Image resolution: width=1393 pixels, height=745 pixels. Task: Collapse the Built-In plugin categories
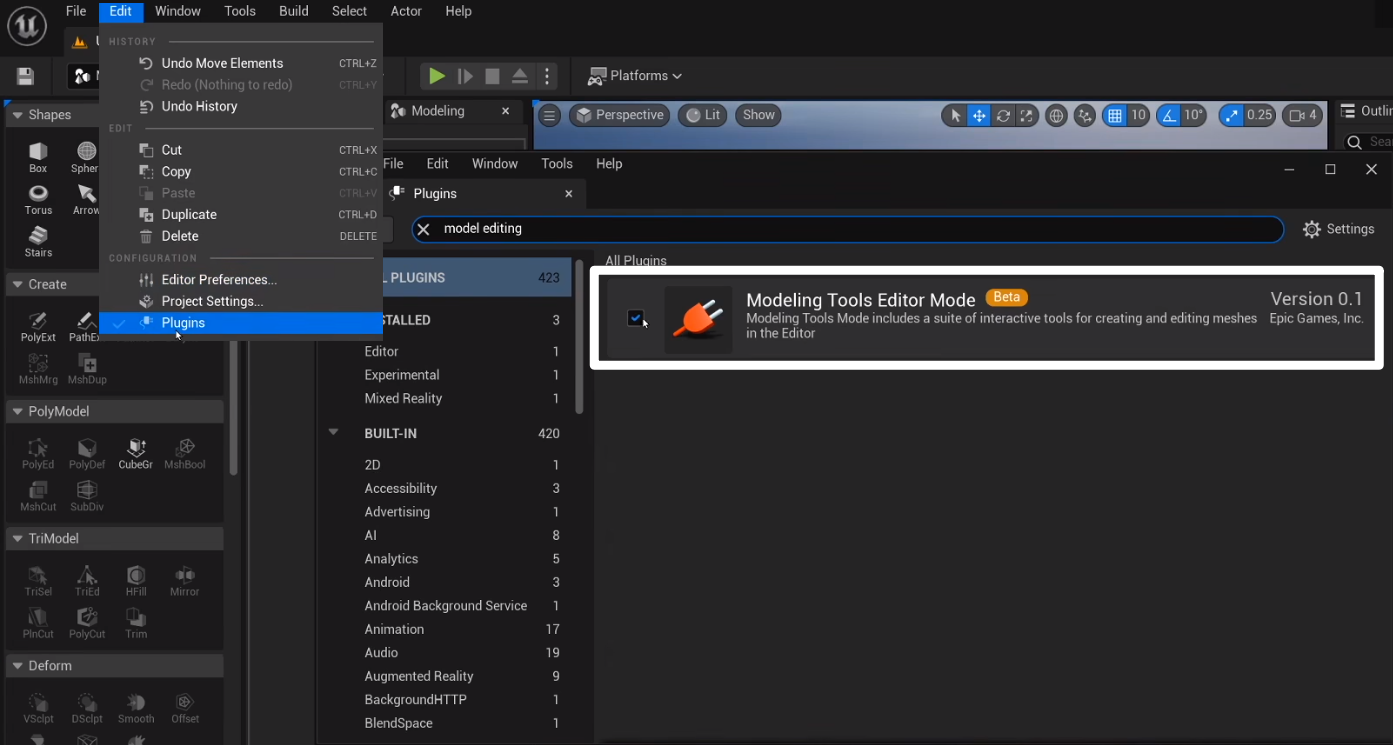pyautogui.click(x=334, y=433)
